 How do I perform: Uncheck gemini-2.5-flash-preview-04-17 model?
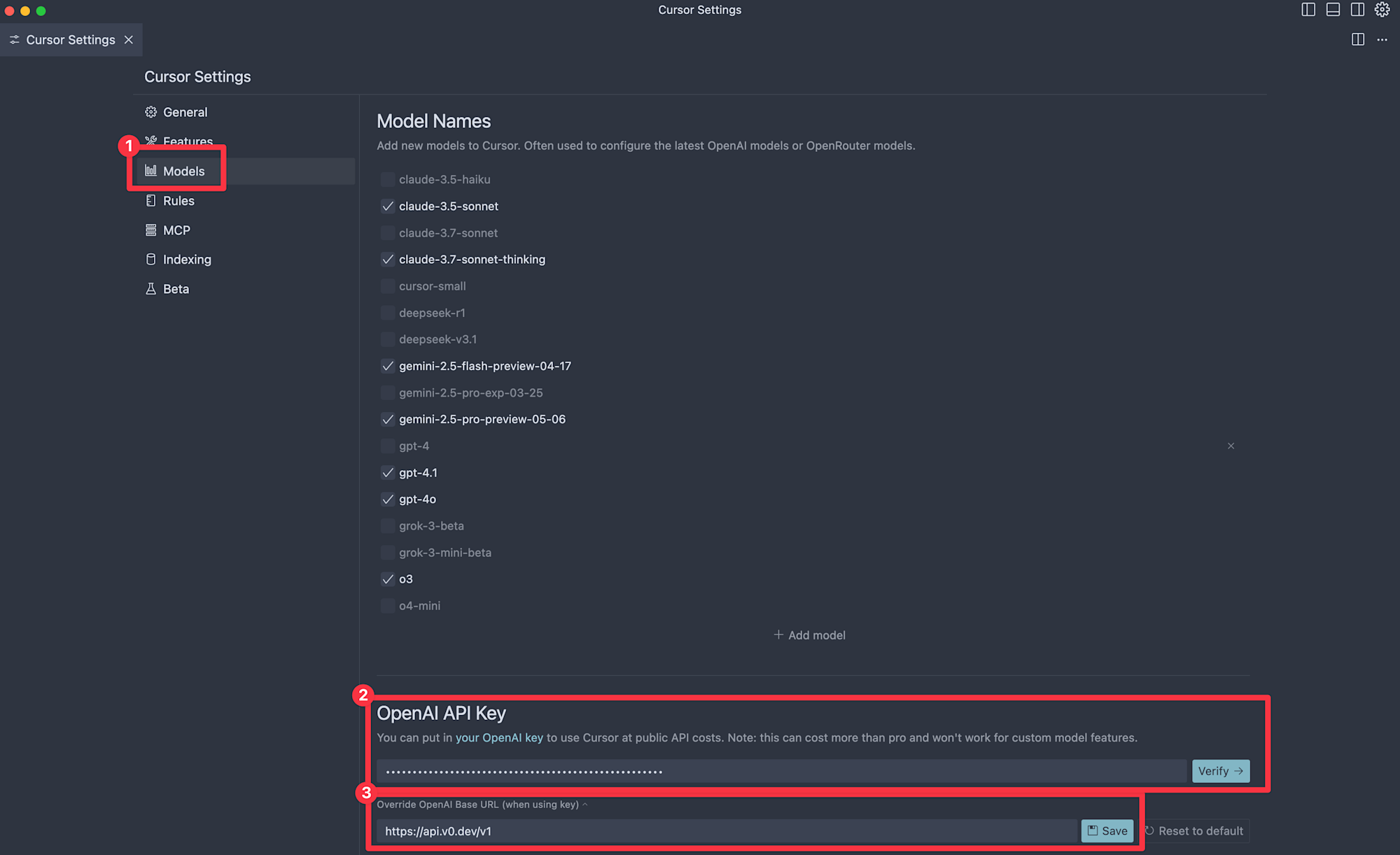coord(387,366)
